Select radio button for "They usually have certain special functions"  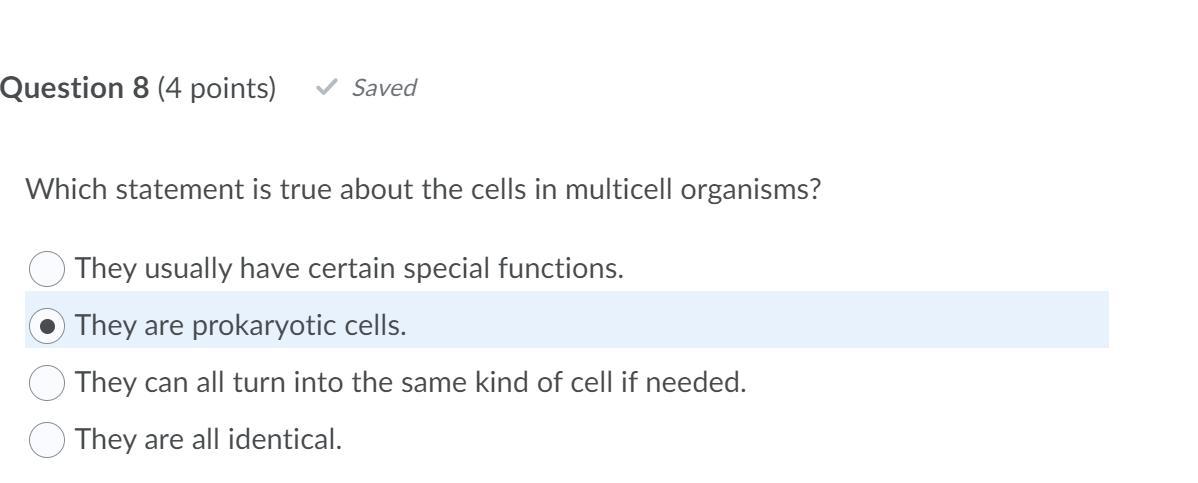click(x=47, y=269)
